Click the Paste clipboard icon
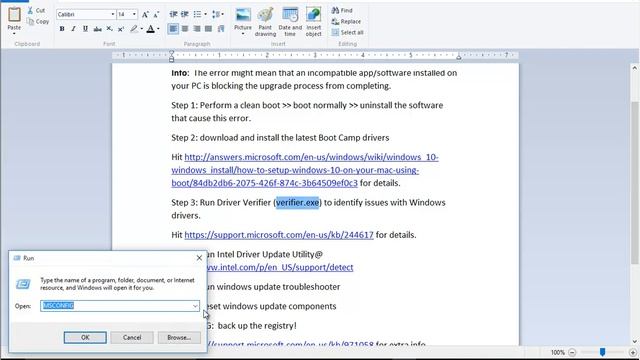Screen dimensions: 640x360 pyautogui.click(x=14, y=15)
